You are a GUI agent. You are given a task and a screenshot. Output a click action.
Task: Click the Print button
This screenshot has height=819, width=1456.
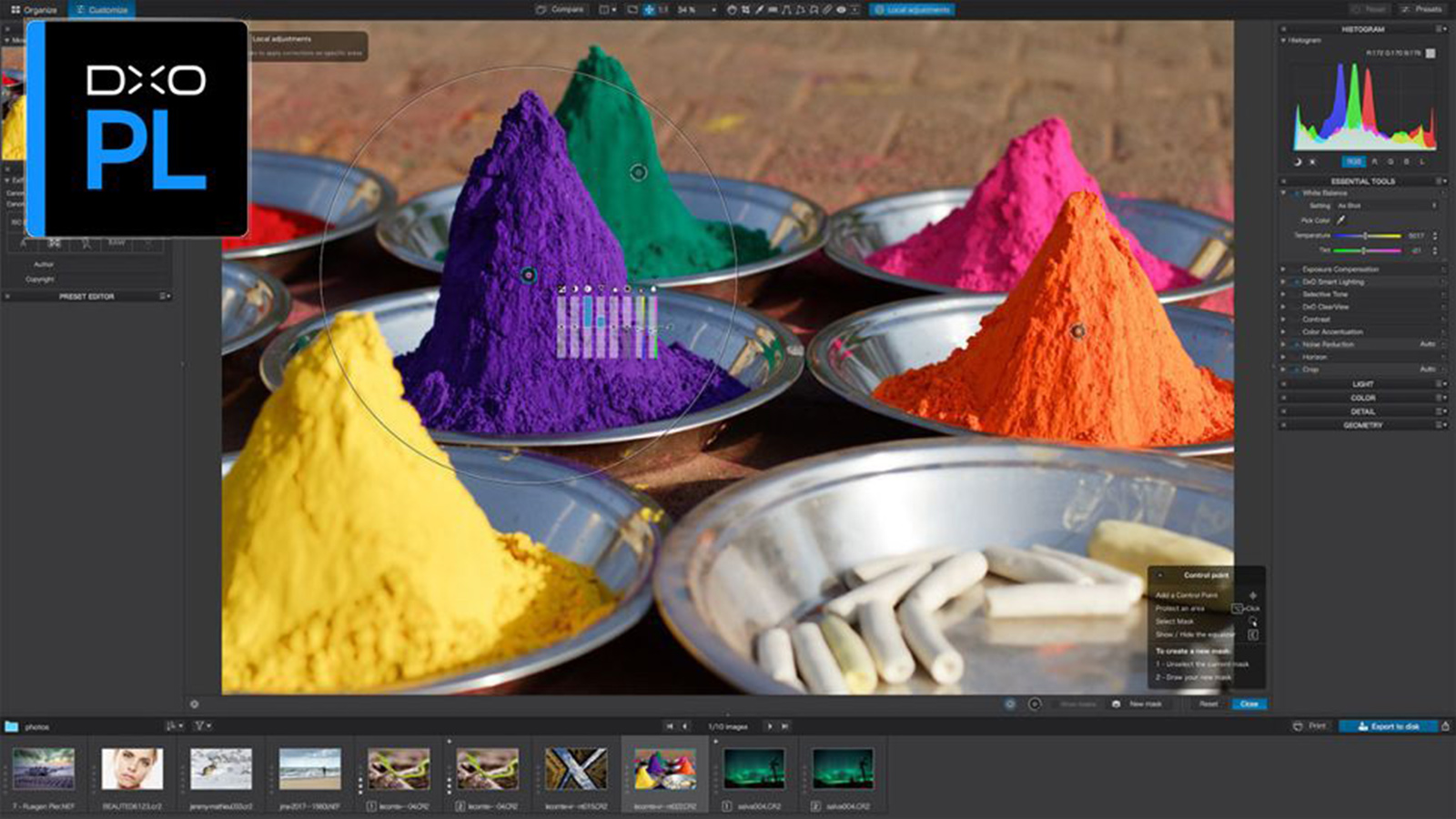click(1309, 726)
